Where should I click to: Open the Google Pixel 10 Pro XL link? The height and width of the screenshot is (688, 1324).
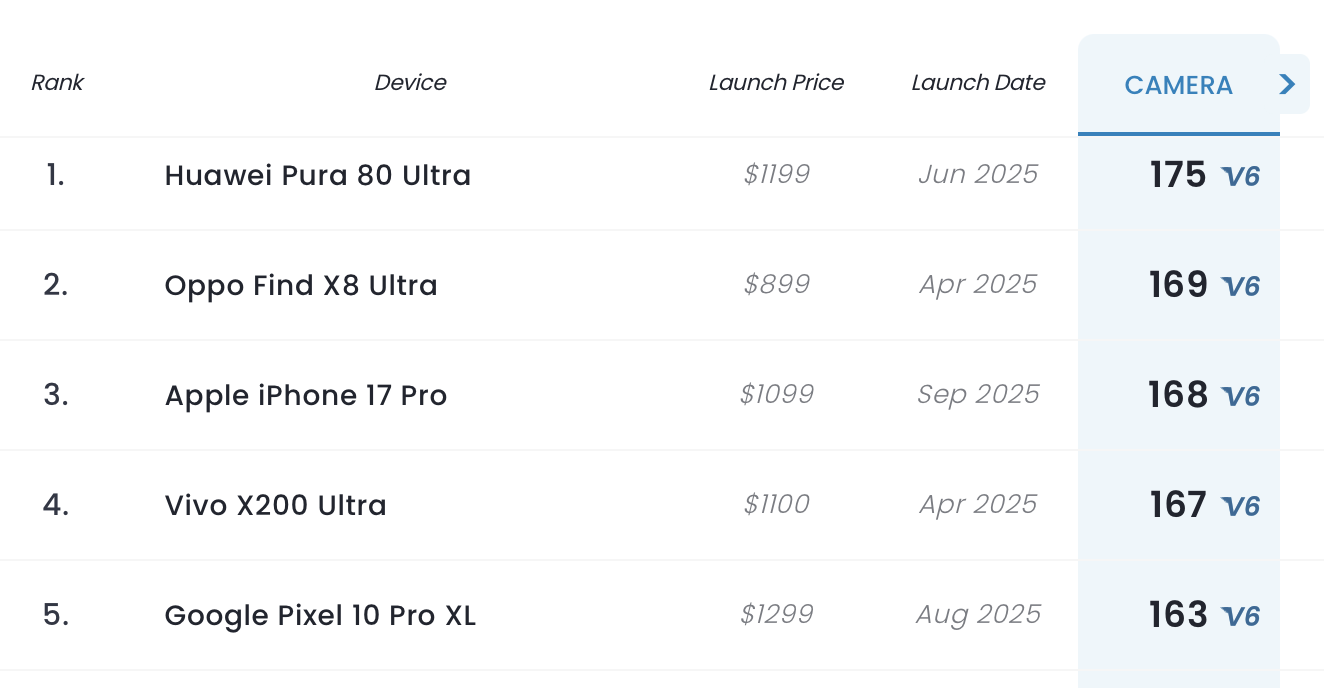click(x=320, y=615)
